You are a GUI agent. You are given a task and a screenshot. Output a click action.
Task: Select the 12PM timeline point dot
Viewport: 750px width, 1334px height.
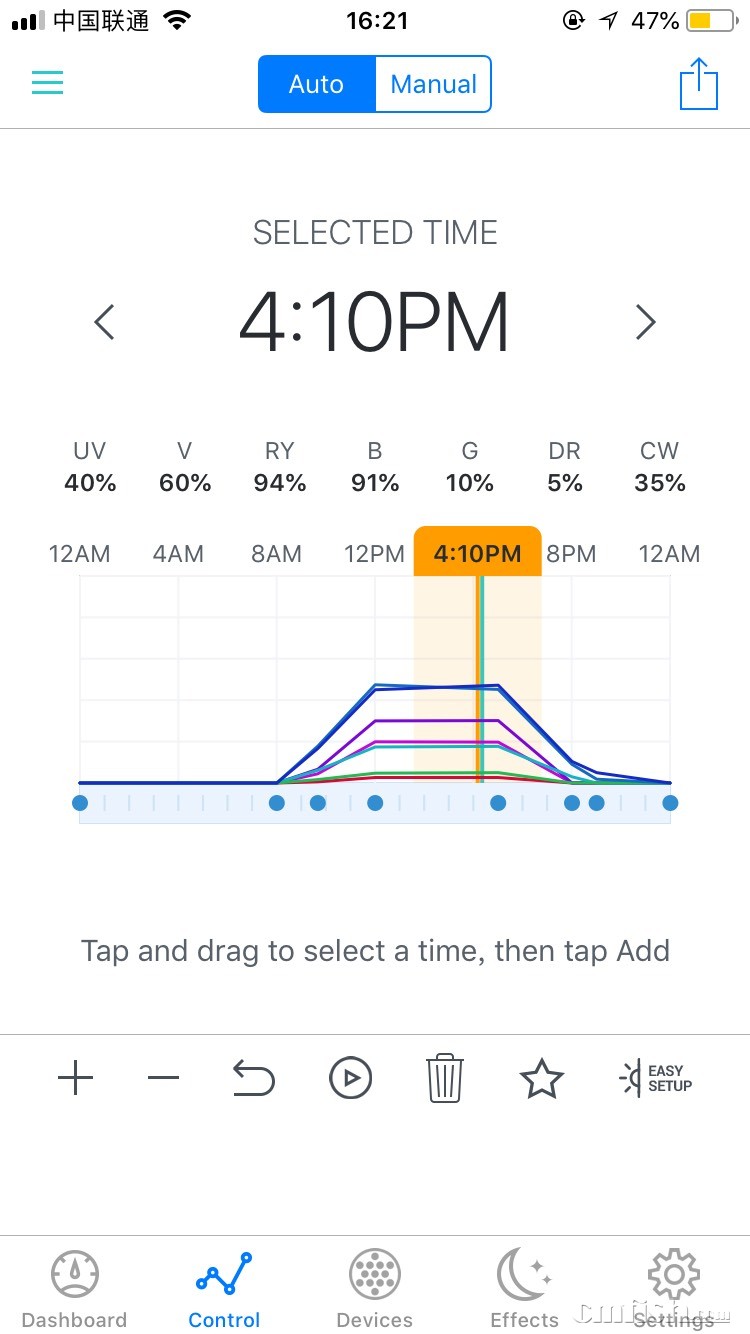(375, 803)
